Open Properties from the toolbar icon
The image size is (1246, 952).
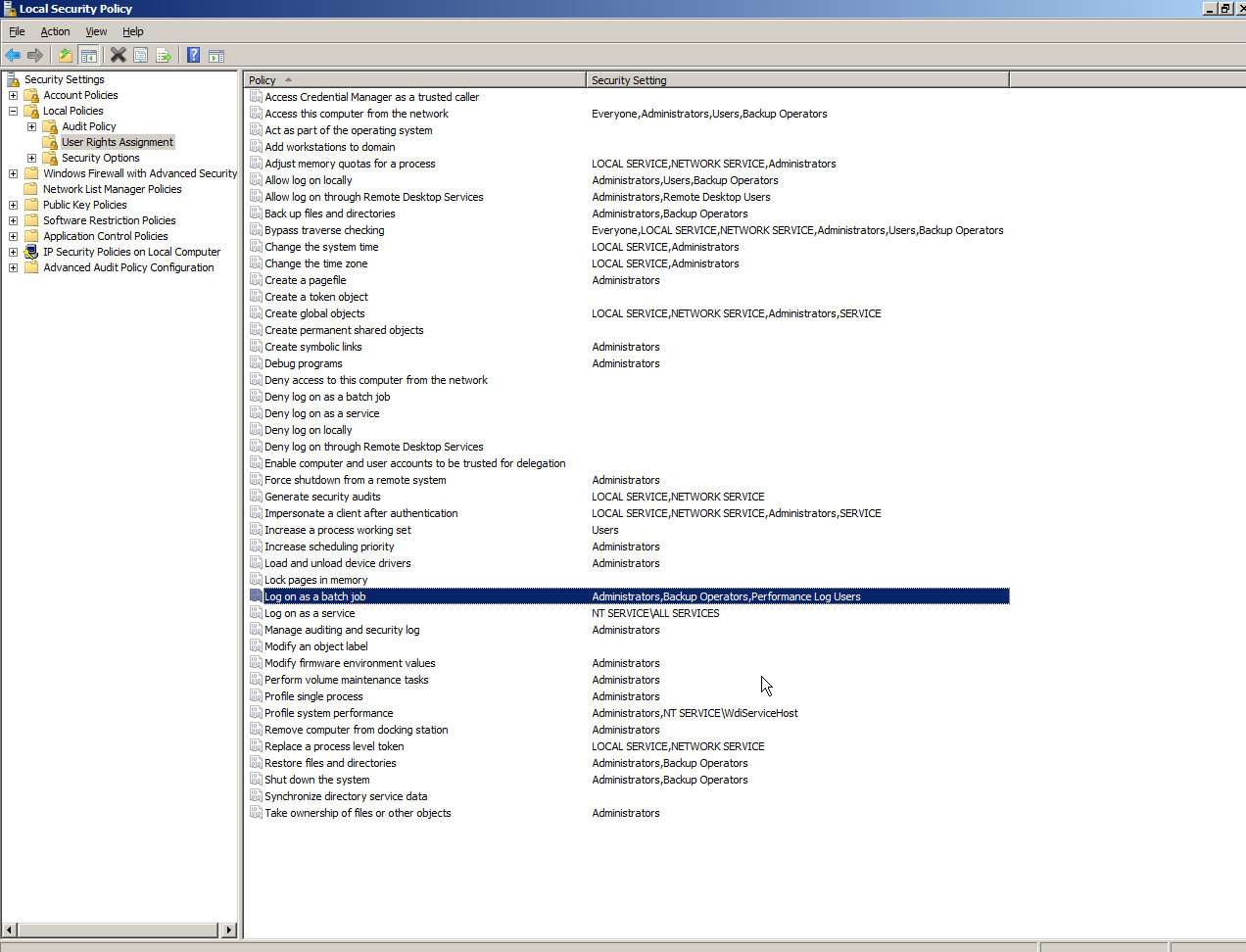point(141,55)
